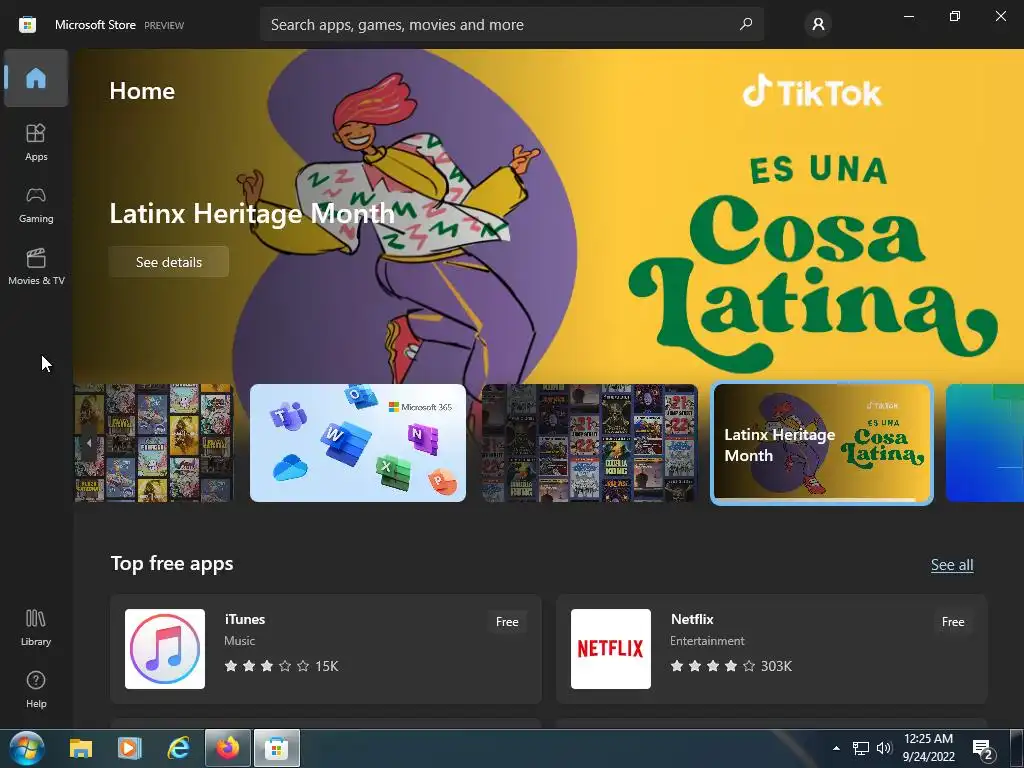Click the Netflix star rating 303K
Screen dimensions: 1024x768
click(731, 666)
